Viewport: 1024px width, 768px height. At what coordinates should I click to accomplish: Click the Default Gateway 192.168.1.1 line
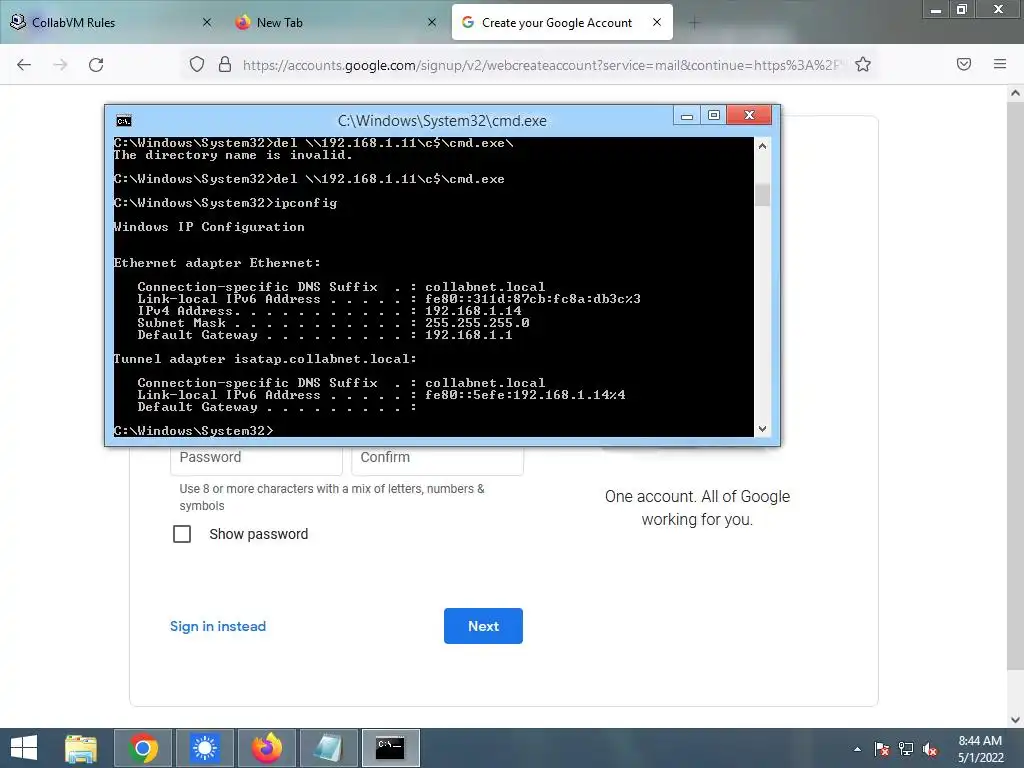pos(325,335)
